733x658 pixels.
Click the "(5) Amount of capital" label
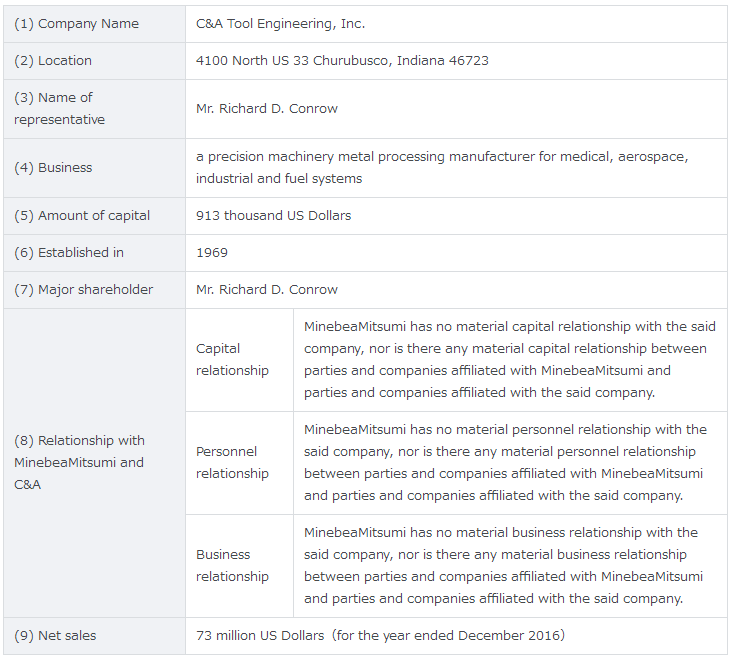82,216
